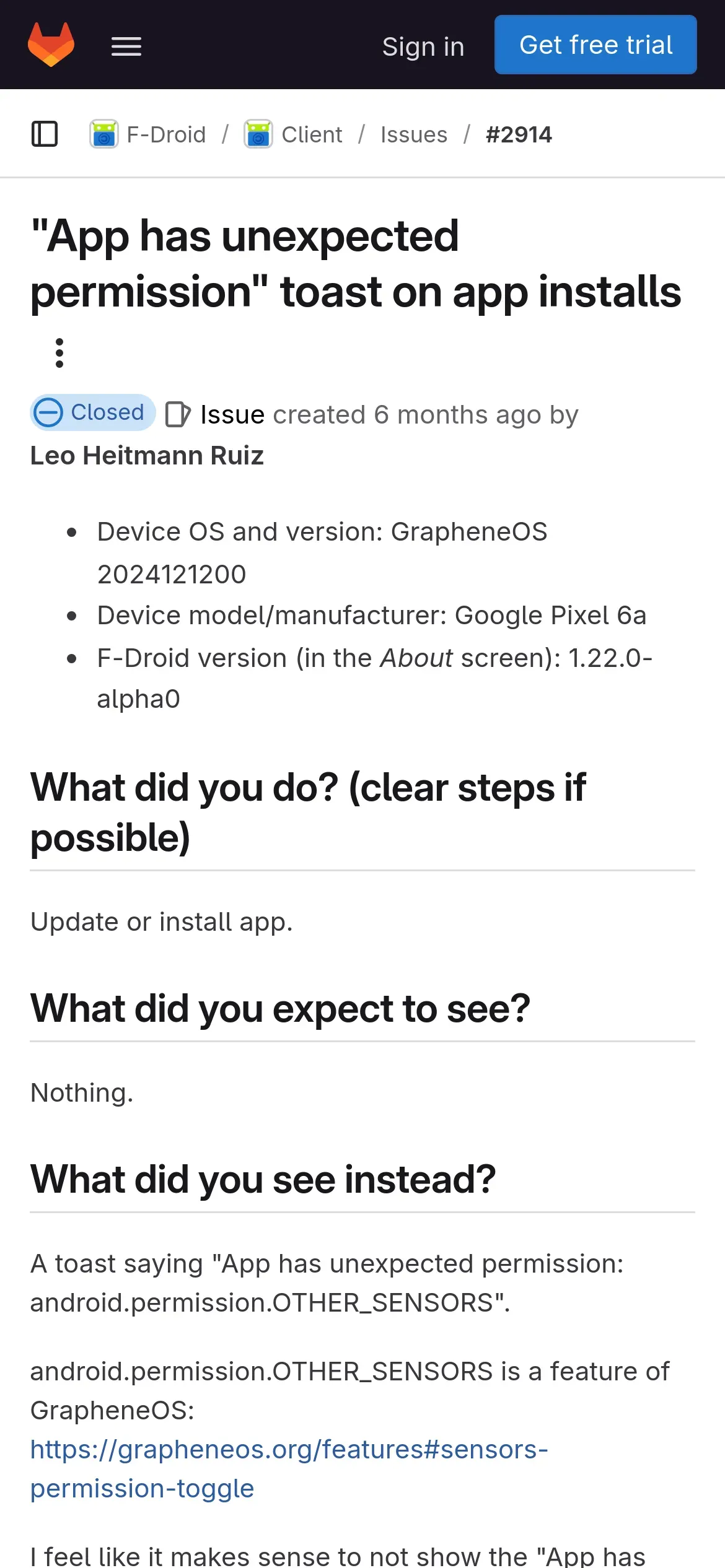Click the issue type icon beside Issue
Screen dimensions: 725x1568
(178, 415)
